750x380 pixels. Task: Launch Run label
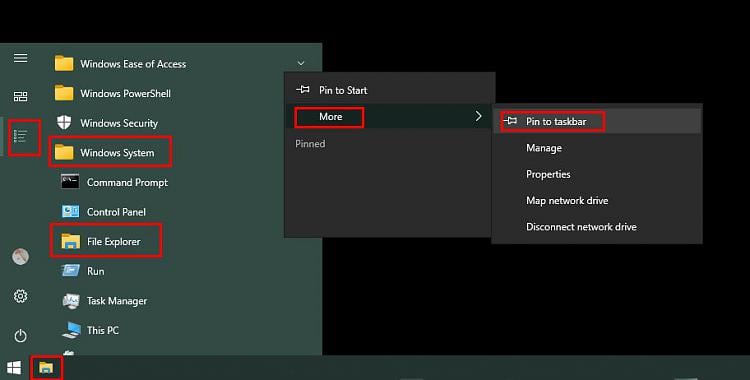(x=96, y=271)
